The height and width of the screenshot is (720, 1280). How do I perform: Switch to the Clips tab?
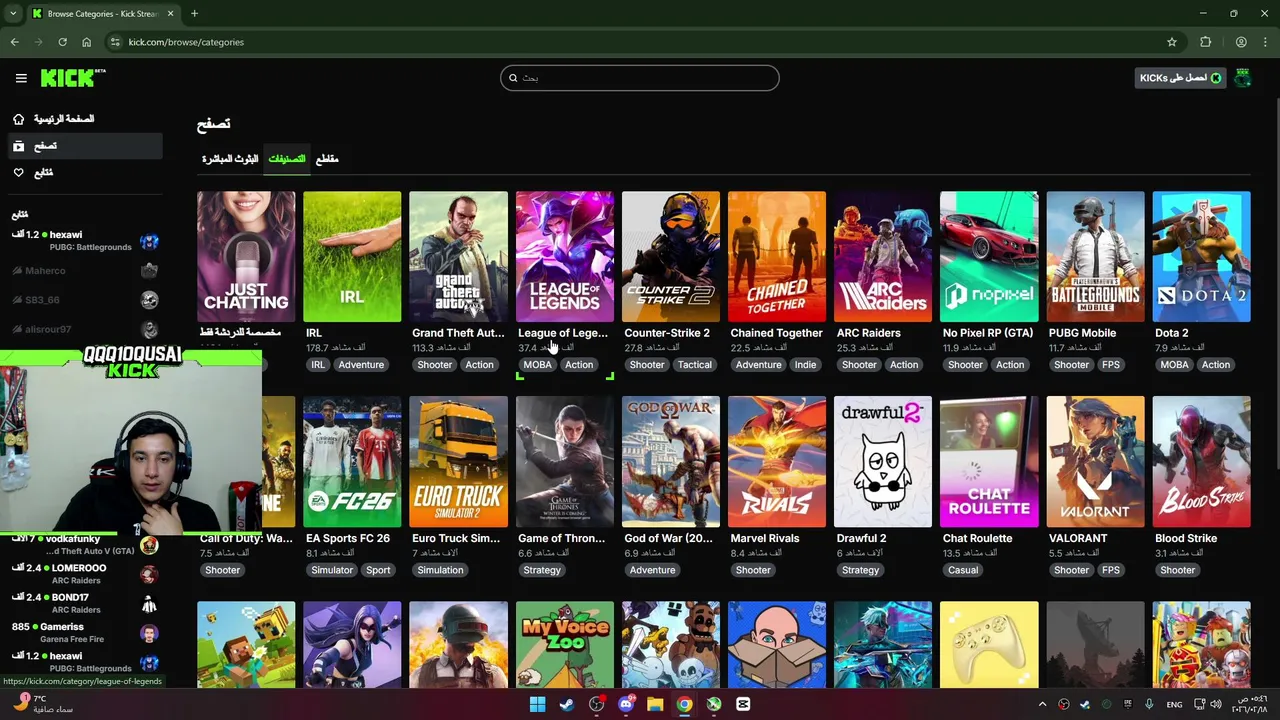click(327, 159)
